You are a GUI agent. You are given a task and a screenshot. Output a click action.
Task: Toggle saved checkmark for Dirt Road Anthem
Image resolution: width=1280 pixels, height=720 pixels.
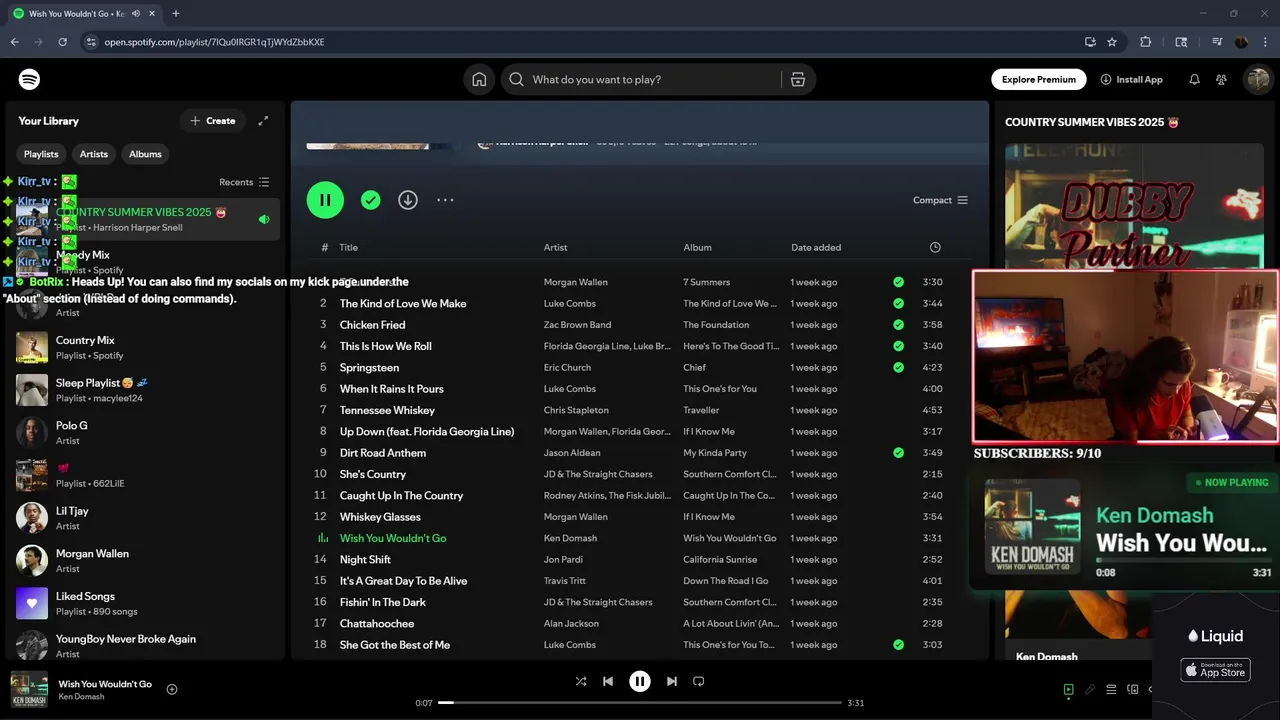coord(899,453)
